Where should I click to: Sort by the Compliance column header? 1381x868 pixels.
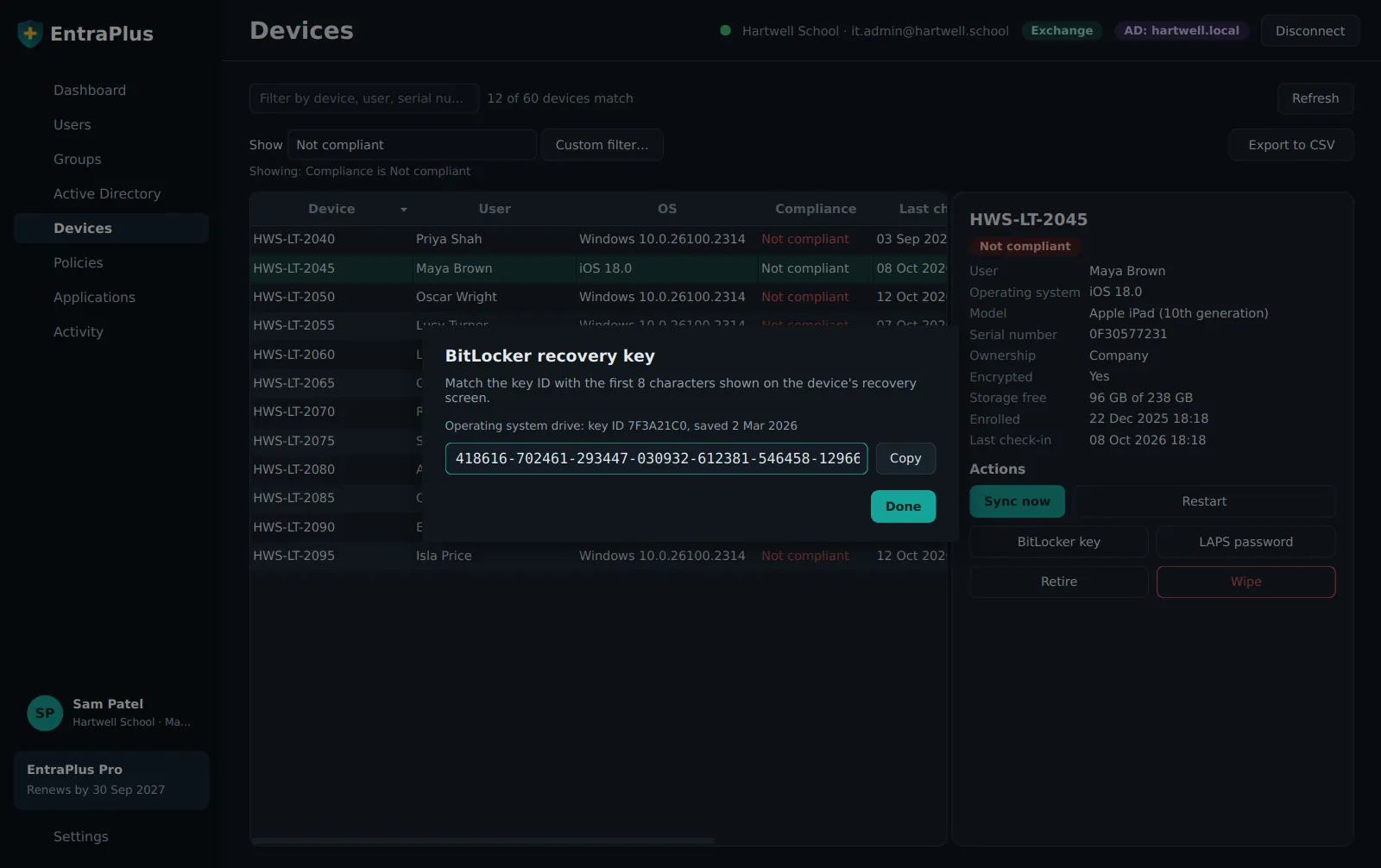tap(816, 209)
